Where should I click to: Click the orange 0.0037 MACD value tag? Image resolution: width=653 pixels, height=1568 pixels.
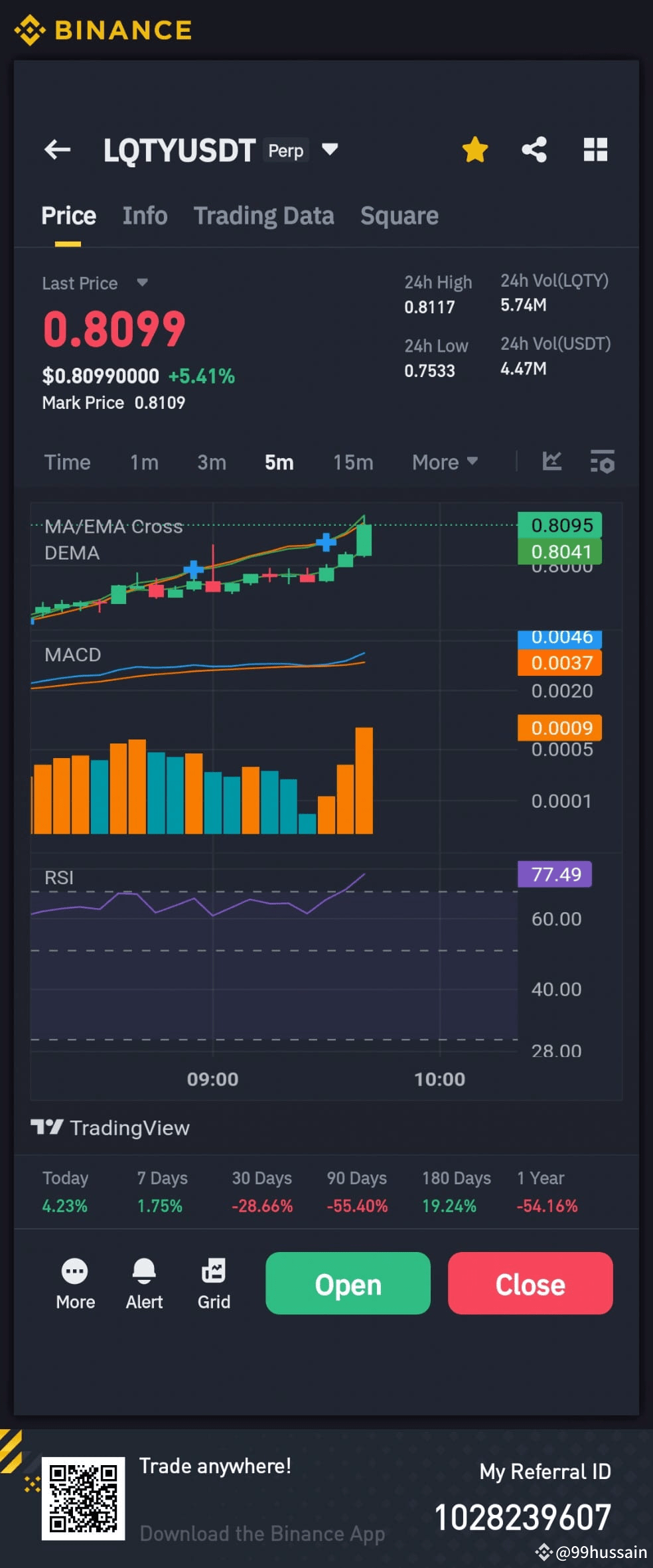click(x=560, y=663)
